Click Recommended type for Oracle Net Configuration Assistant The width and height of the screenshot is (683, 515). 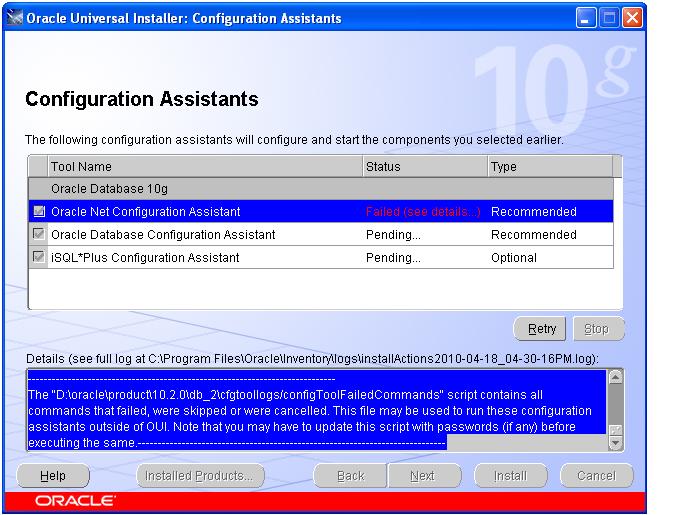(534, 212)
